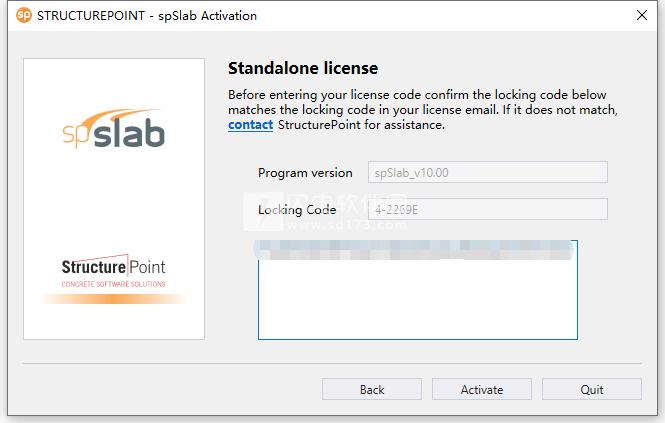Click the Concrete Software Solutions tagline

pos(114,284)
